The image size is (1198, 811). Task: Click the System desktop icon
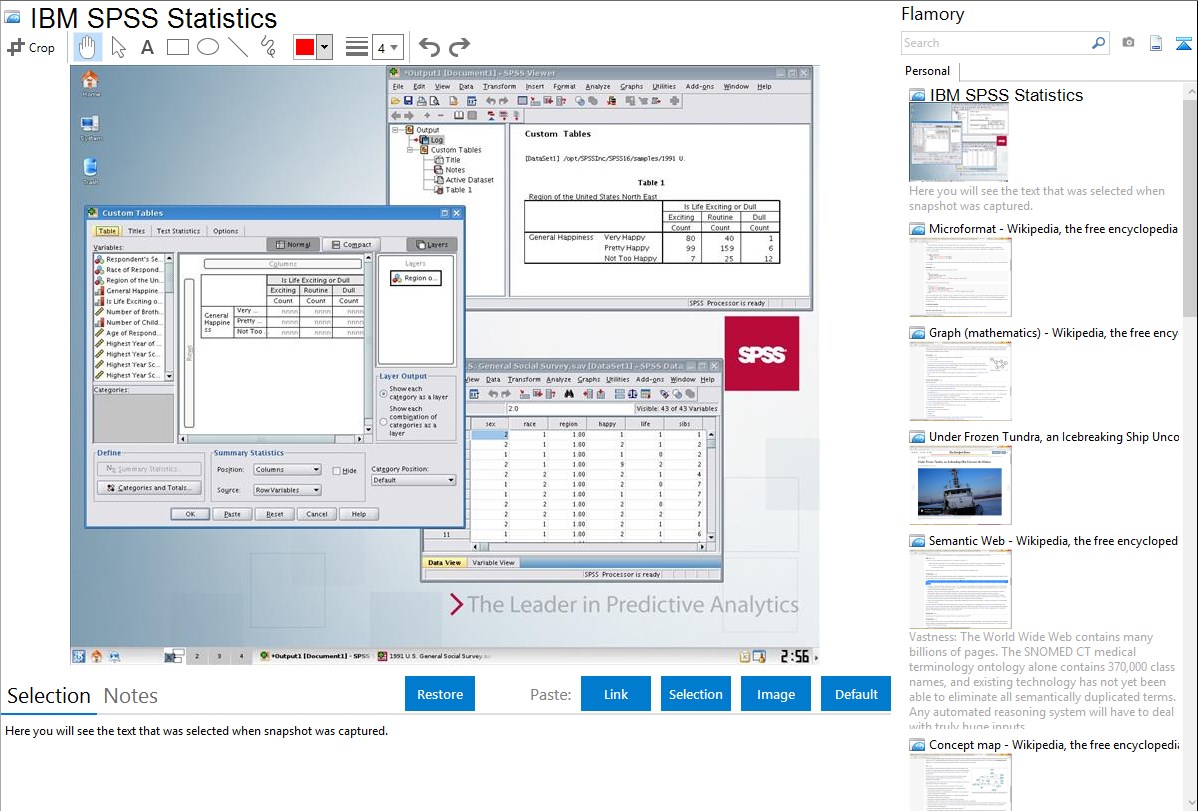(x=90, y=127)
